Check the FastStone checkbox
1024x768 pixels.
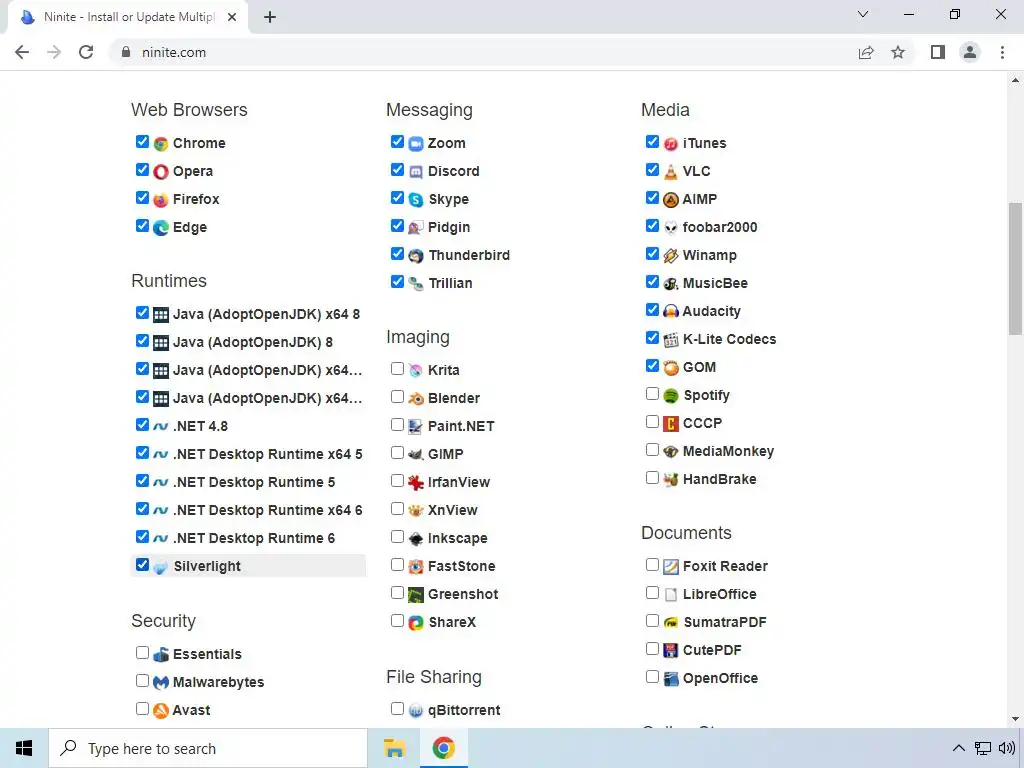coord(397,564)
